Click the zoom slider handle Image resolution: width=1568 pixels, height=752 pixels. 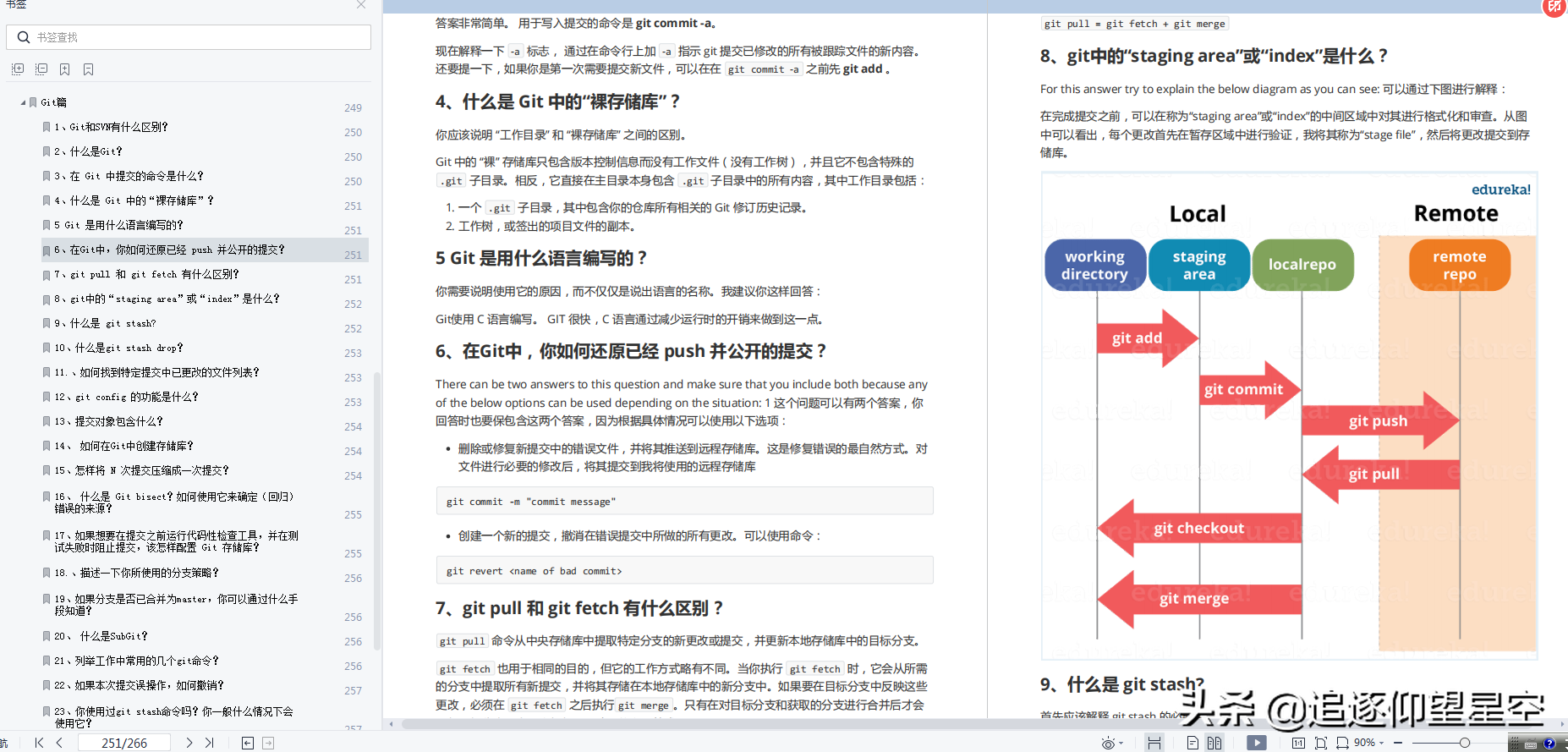point(1465,743)
